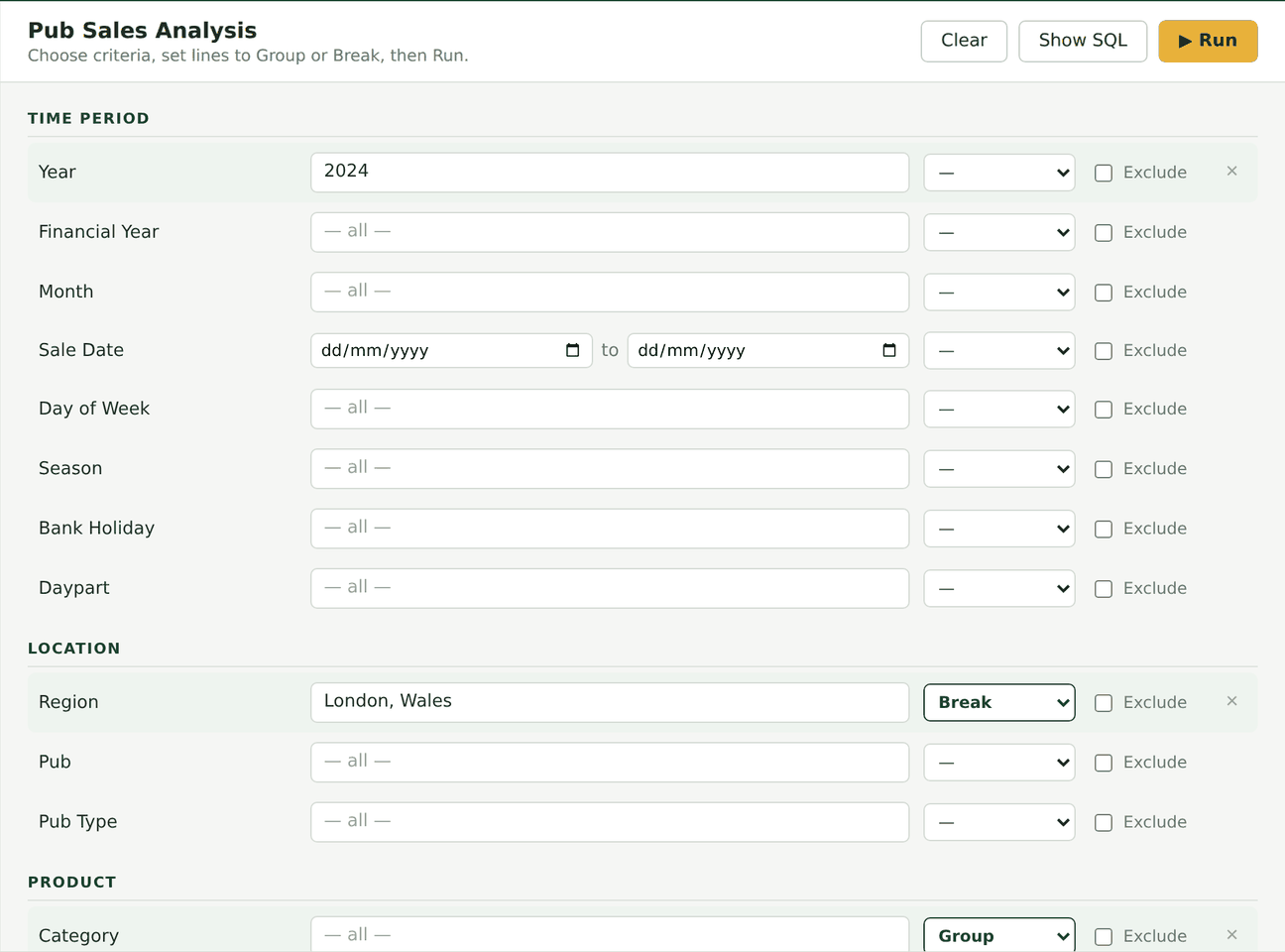The height and width of the screenshot is (952, 1285).
Task: Click into the Pub value field
Action: (x=610, y=762)
